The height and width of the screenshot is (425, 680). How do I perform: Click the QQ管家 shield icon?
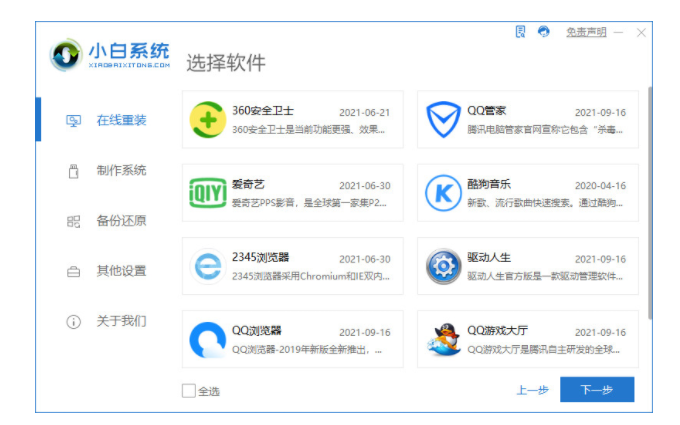(443, 120)
